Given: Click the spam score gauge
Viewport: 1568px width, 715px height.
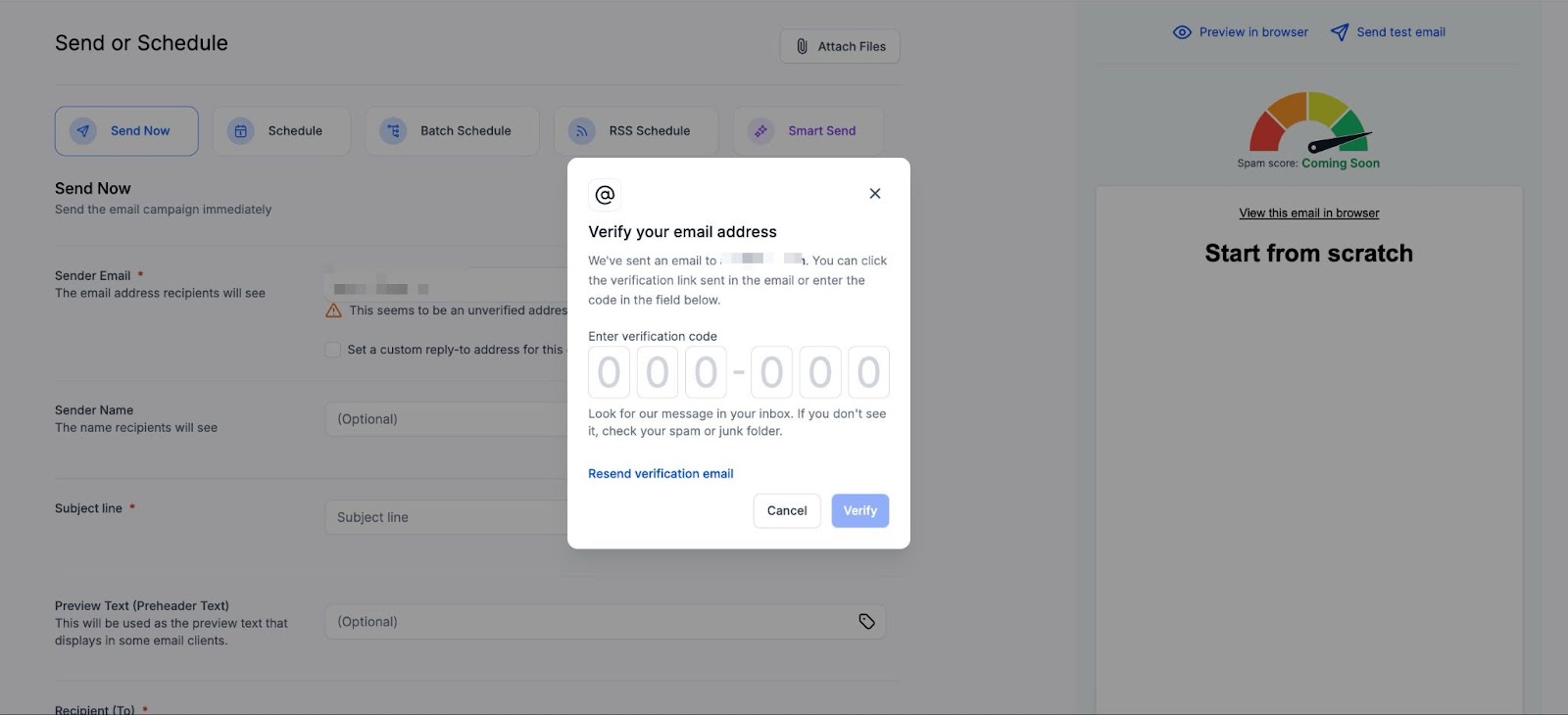Looking at the screenshot, I should click(1308, 124).
